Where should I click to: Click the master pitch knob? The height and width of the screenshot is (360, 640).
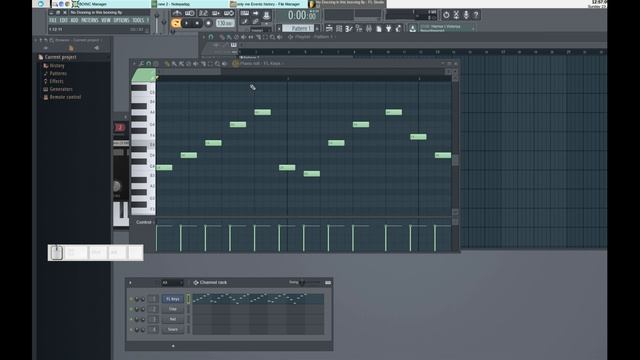[x=164, y=22]
